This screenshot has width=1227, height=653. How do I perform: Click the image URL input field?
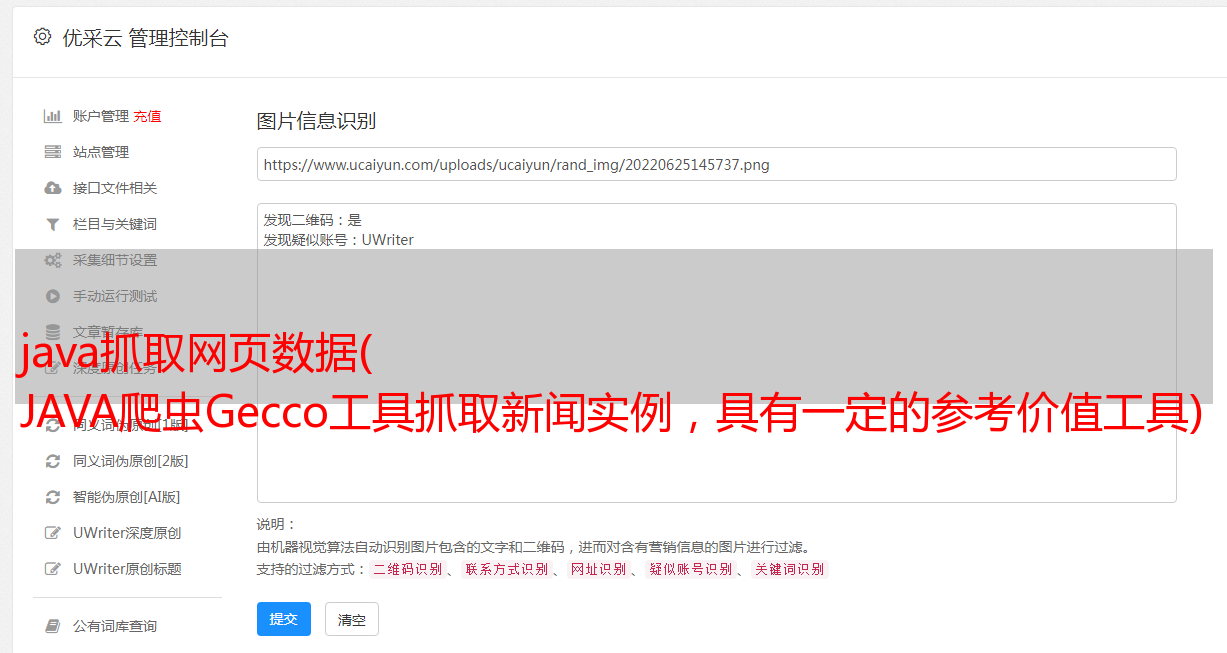(x=716, y=164)
